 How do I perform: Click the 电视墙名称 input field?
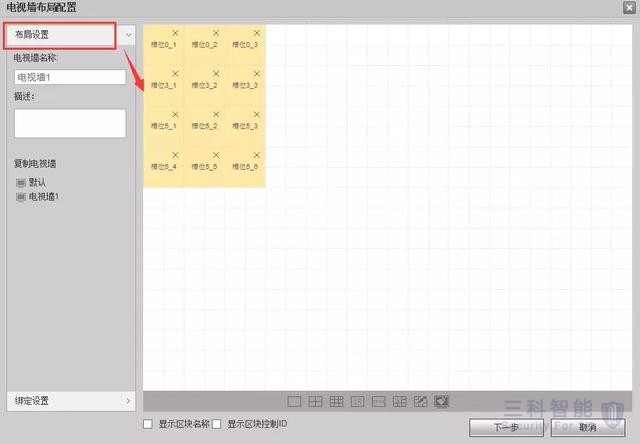69,77
